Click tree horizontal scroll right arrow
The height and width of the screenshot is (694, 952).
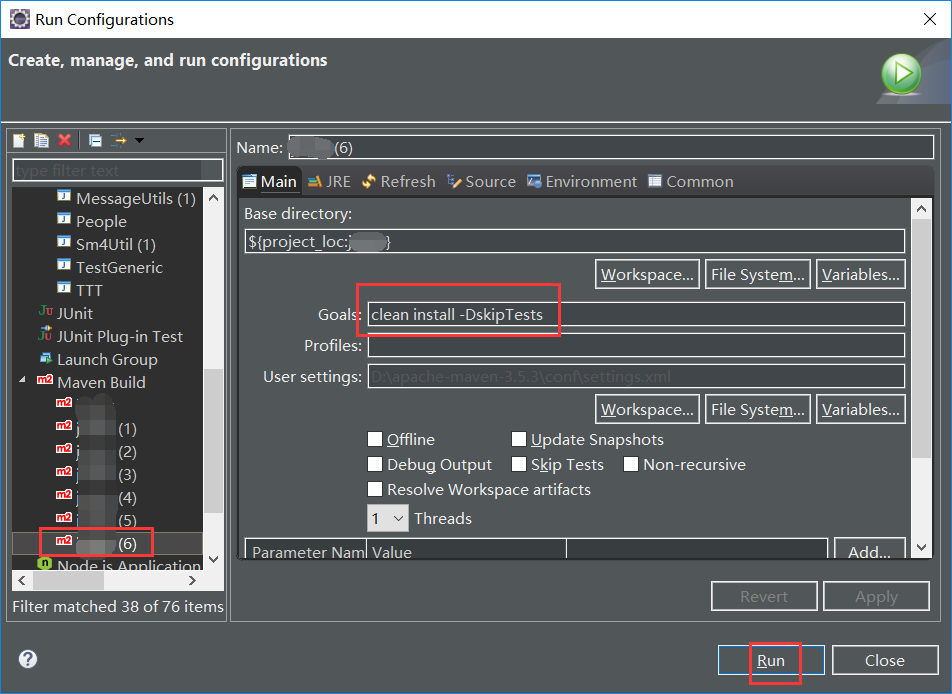pyautogui.click(x=192, y=580)
